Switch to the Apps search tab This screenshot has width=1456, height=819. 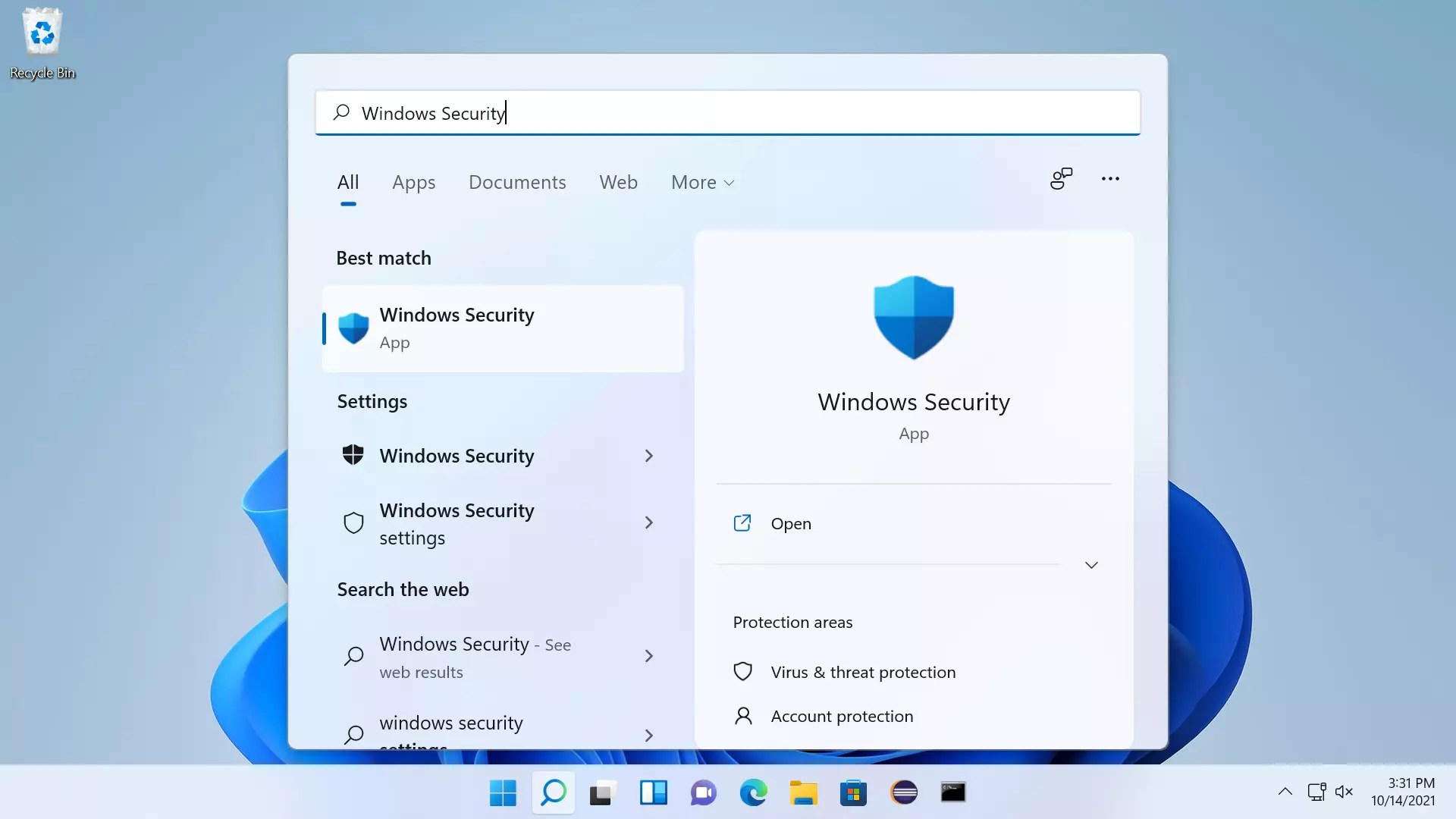(413, 183)
